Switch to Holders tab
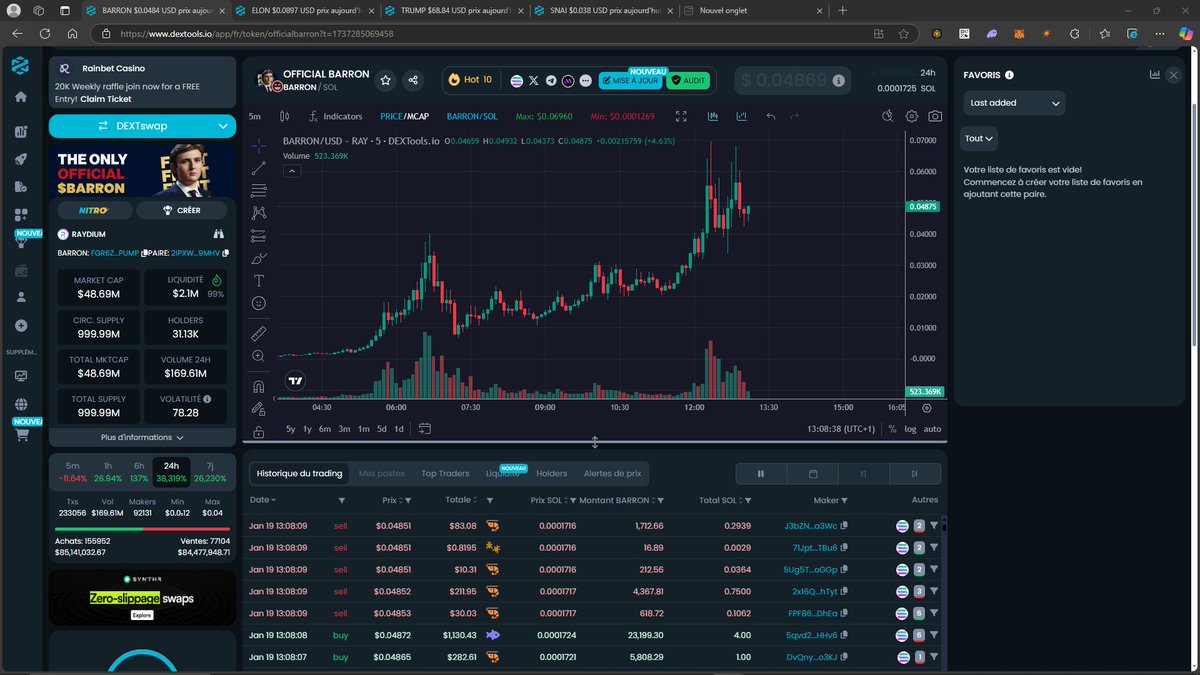1200x675 pixels. [551, 473]
